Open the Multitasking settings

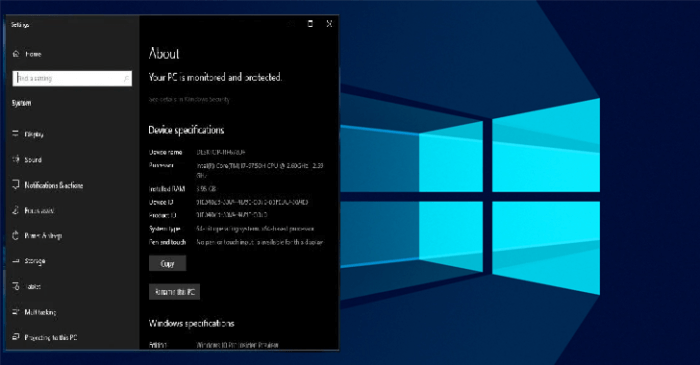pos(40,312)
